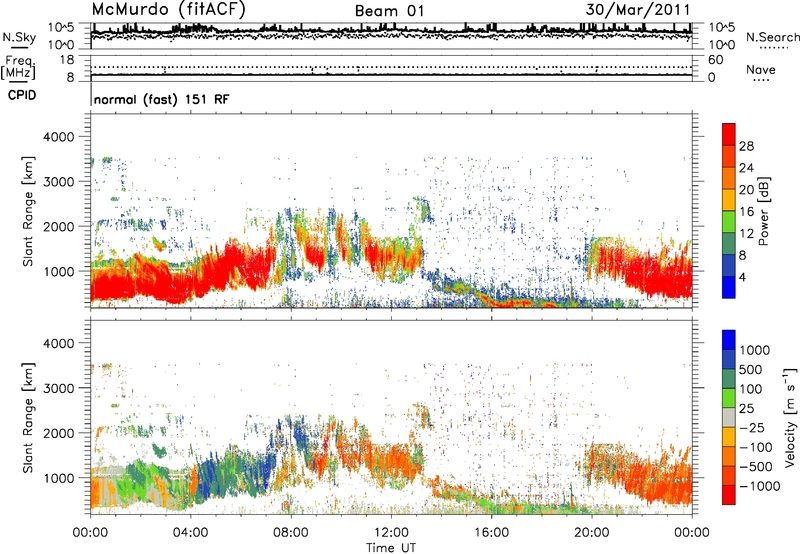Pick the orange 20–24 dB power swatch
The image size is (800, 554).
(x=729, y=178)
